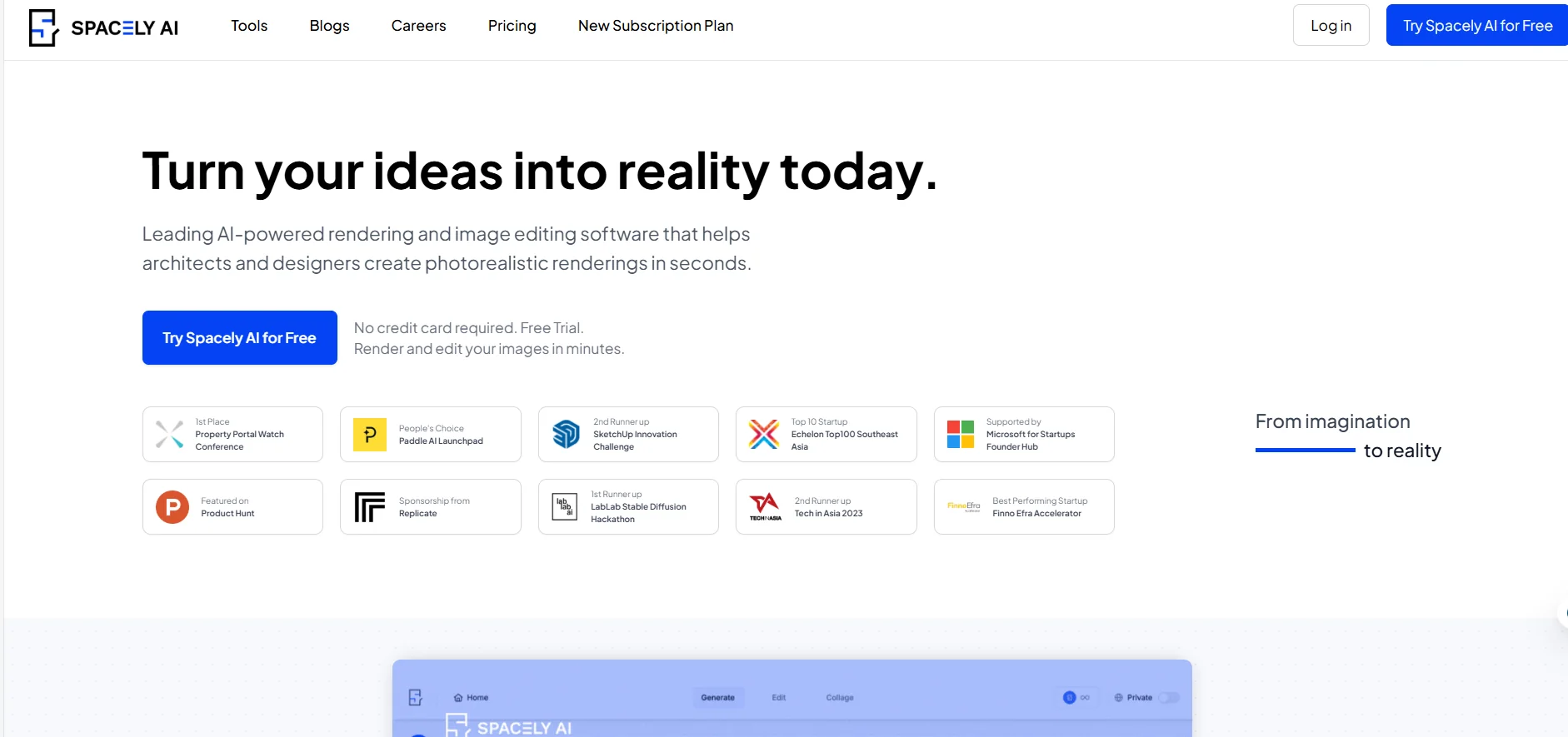The image size is (1568, 737).
Task: Click the globe icon beside Private
Action: (1119, 698)
